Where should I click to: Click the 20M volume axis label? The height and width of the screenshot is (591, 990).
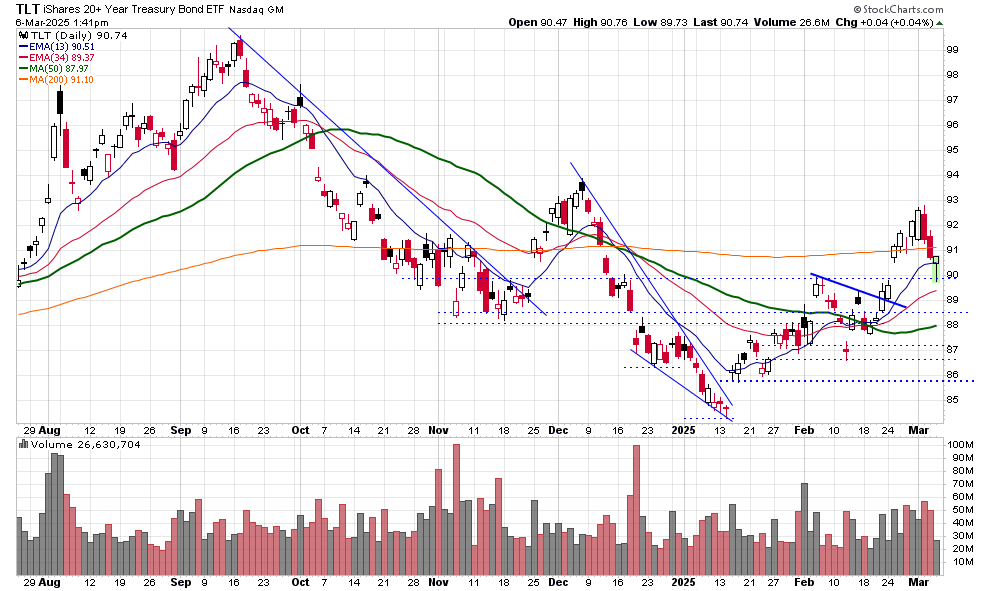pos(962,549)
